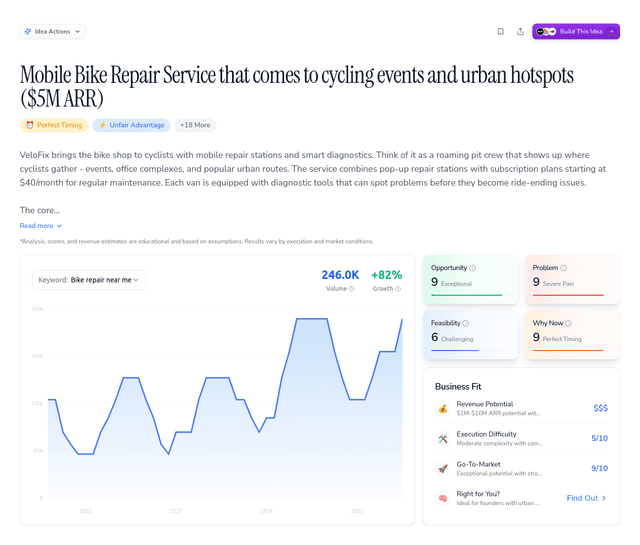Click the Feasibility info icon
640x545 pixels.
point(466,323)
